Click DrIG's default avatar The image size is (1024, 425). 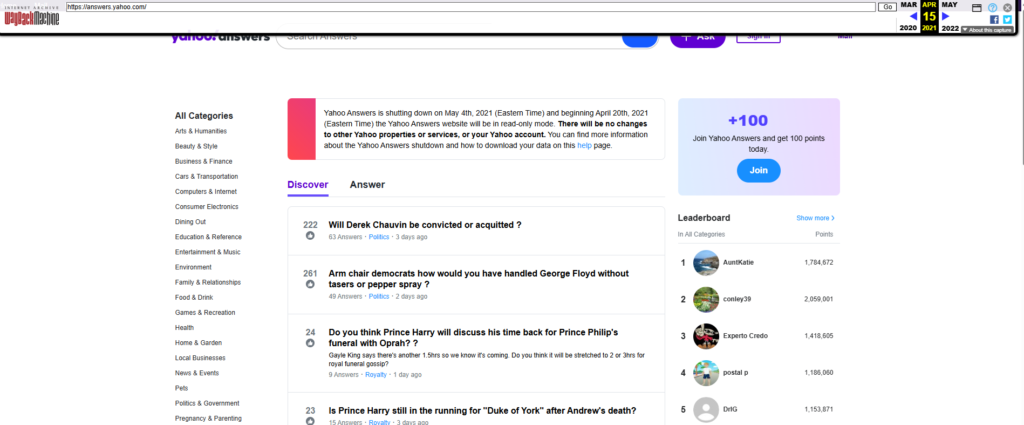[x=706, y=409]
